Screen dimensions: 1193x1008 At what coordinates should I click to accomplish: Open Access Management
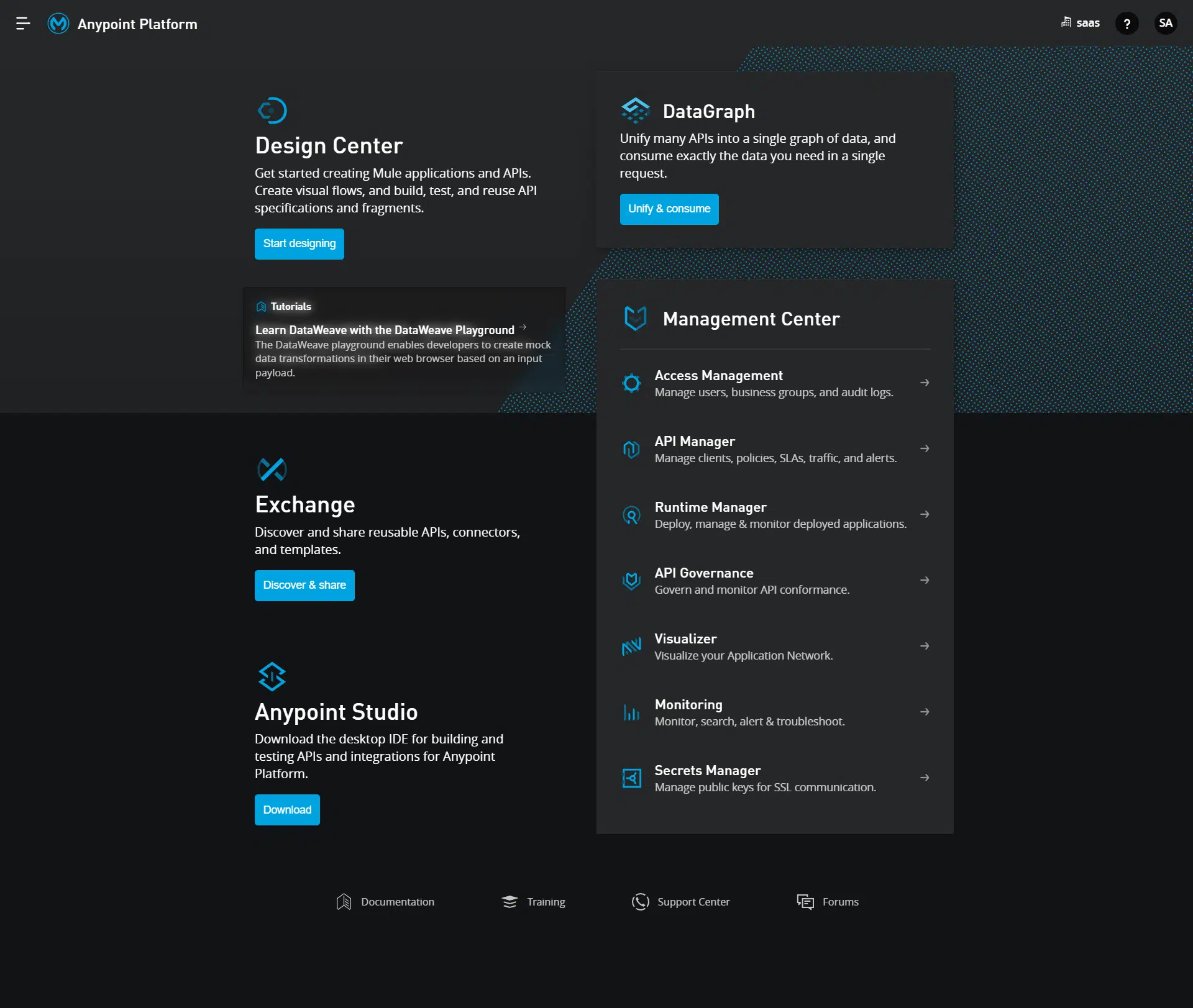pos(775,383)
